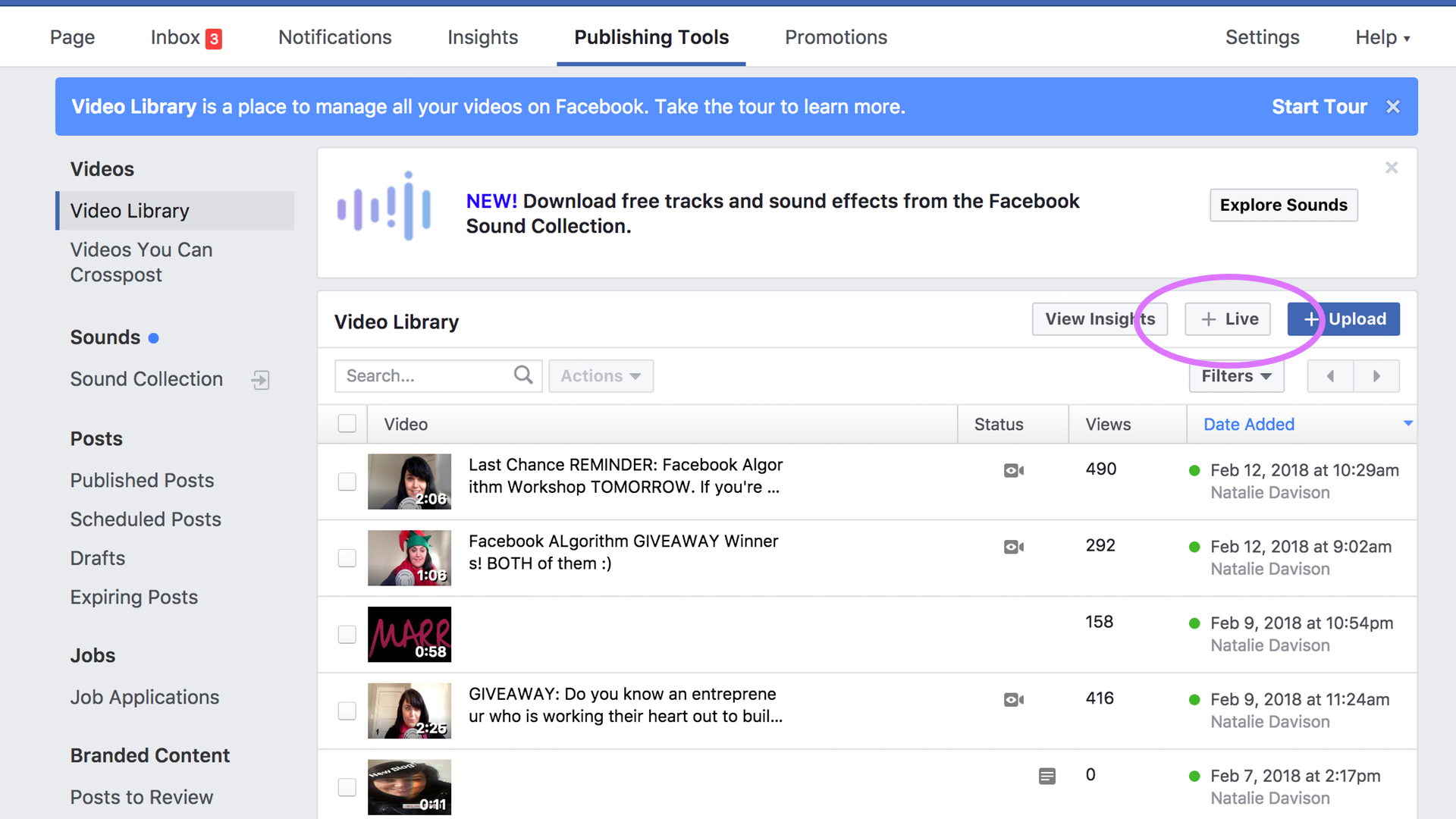Expand the Filters dropdown
This screenshot has width=1456, height=819.
point(1236,376)
